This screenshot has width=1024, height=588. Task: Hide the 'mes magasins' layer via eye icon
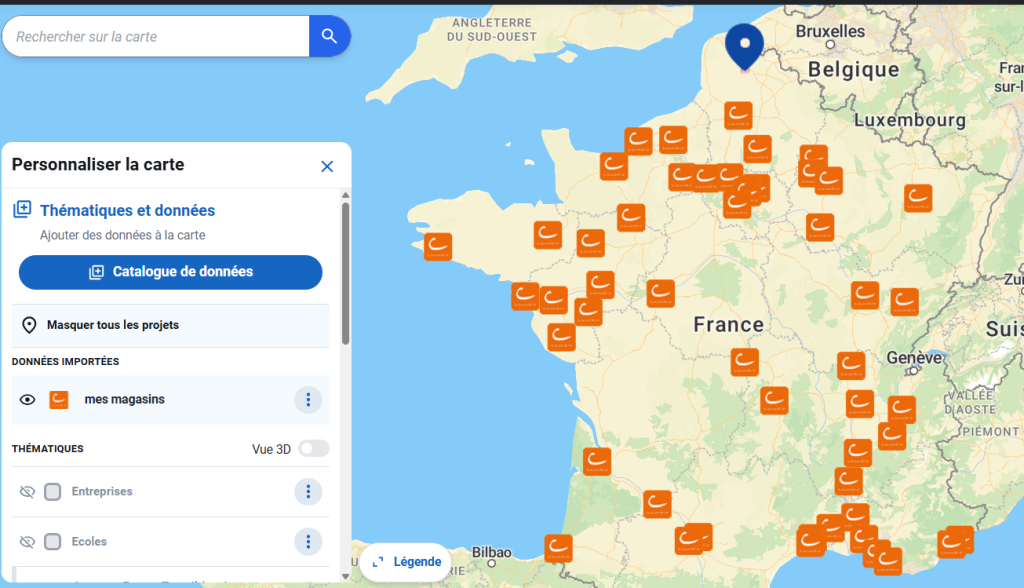tap(27, 400)
